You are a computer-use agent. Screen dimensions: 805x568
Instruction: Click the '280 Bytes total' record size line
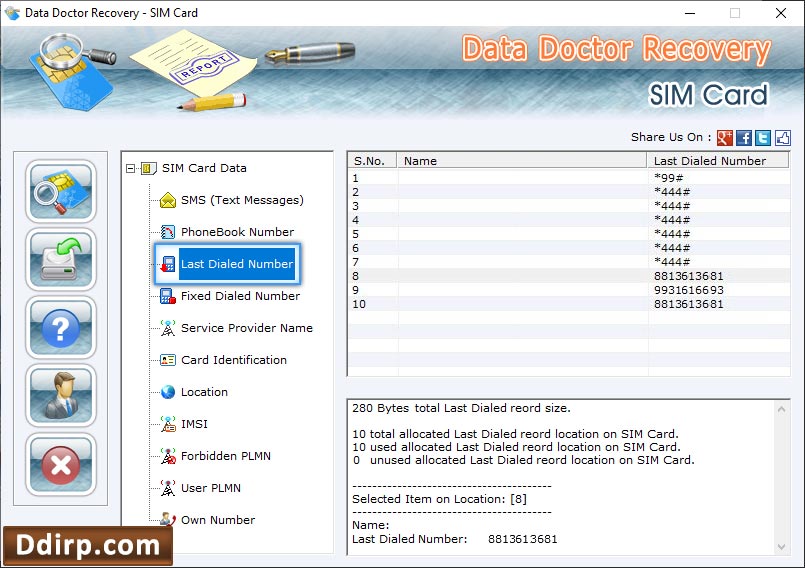tap(461, 408)
